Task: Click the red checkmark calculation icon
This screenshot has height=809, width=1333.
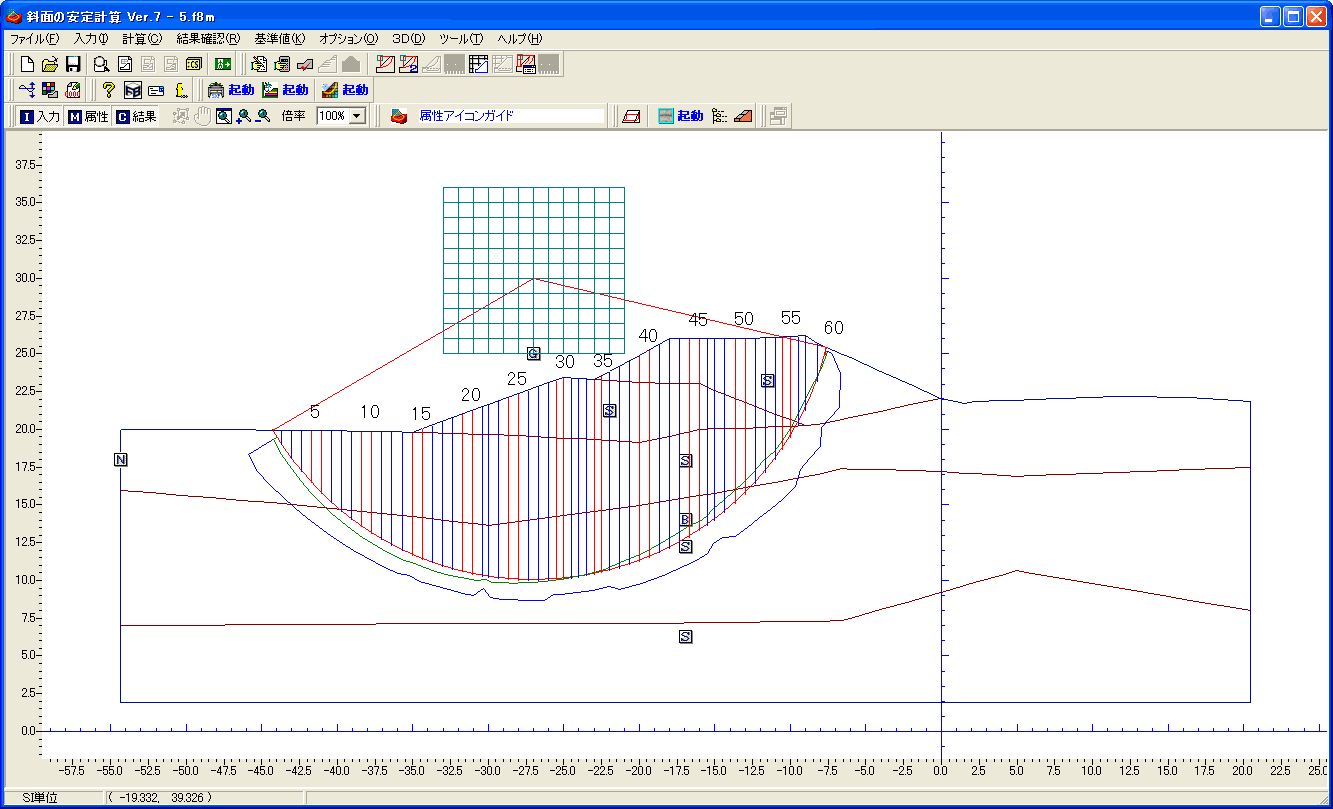Action: (305, 64)
